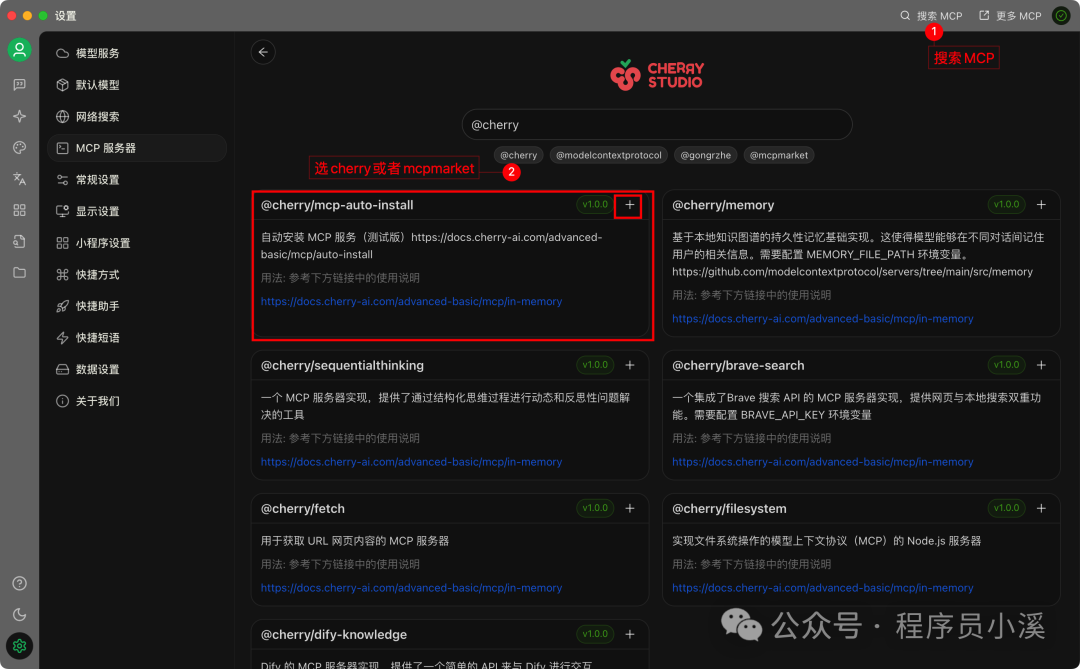This screenshot has width=1080, height=669.
Task: Click v1.0.0 badge on mcp-auto-install
Action: (x=595, y=205)
